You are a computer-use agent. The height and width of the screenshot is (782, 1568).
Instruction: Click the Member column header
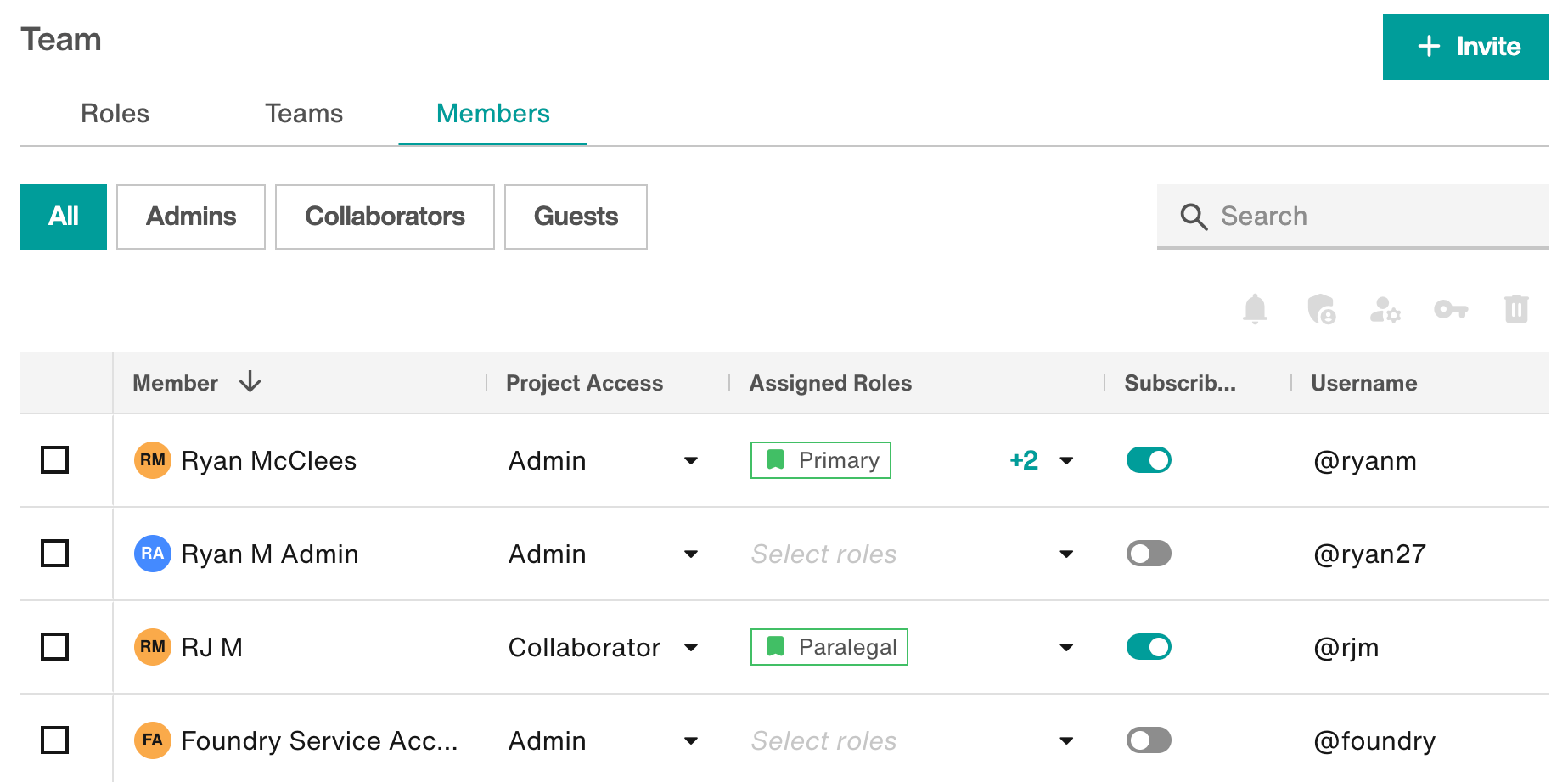pos(176,383)
